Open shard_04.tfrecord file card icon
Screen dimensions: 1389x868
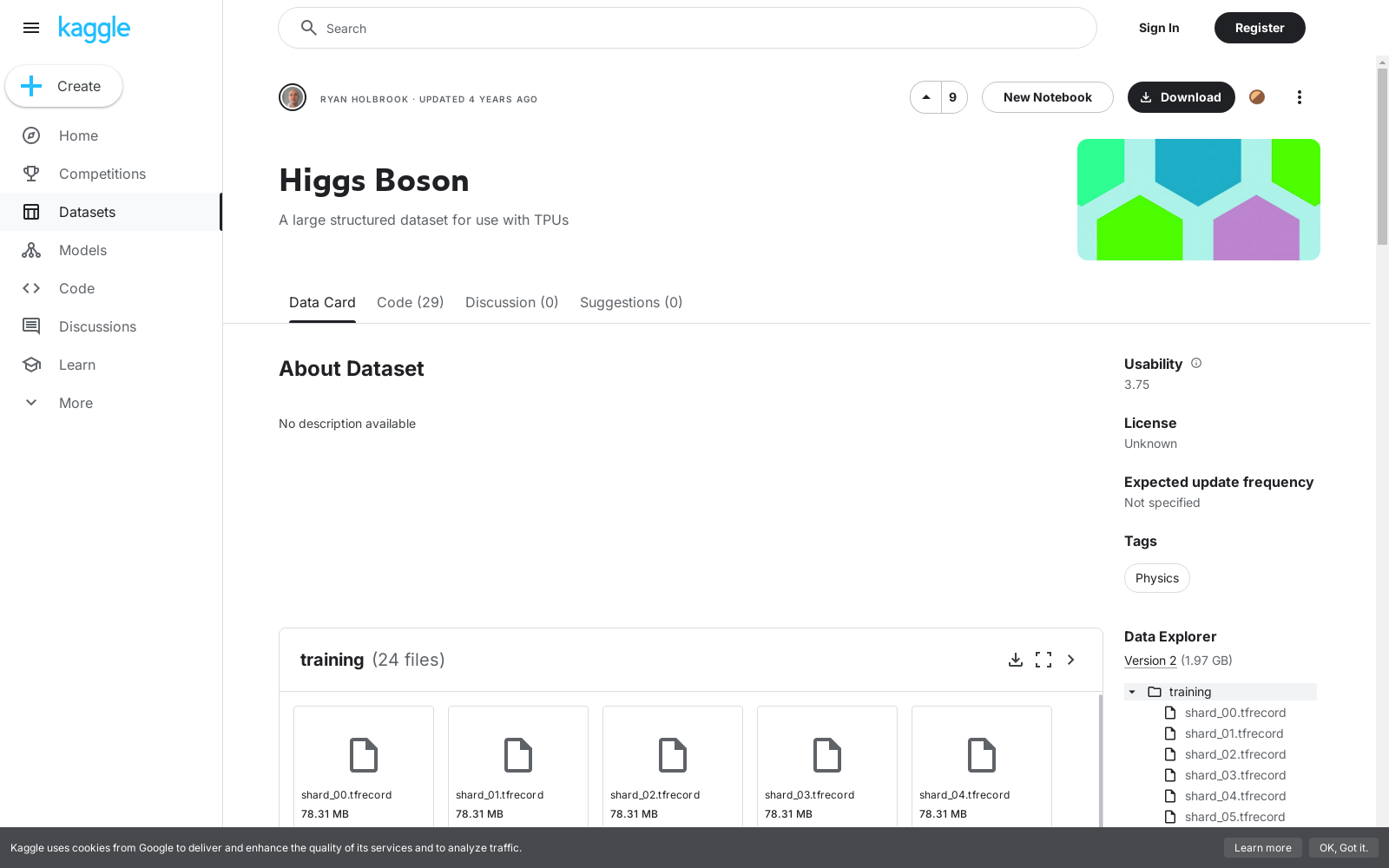coord(982,754)
